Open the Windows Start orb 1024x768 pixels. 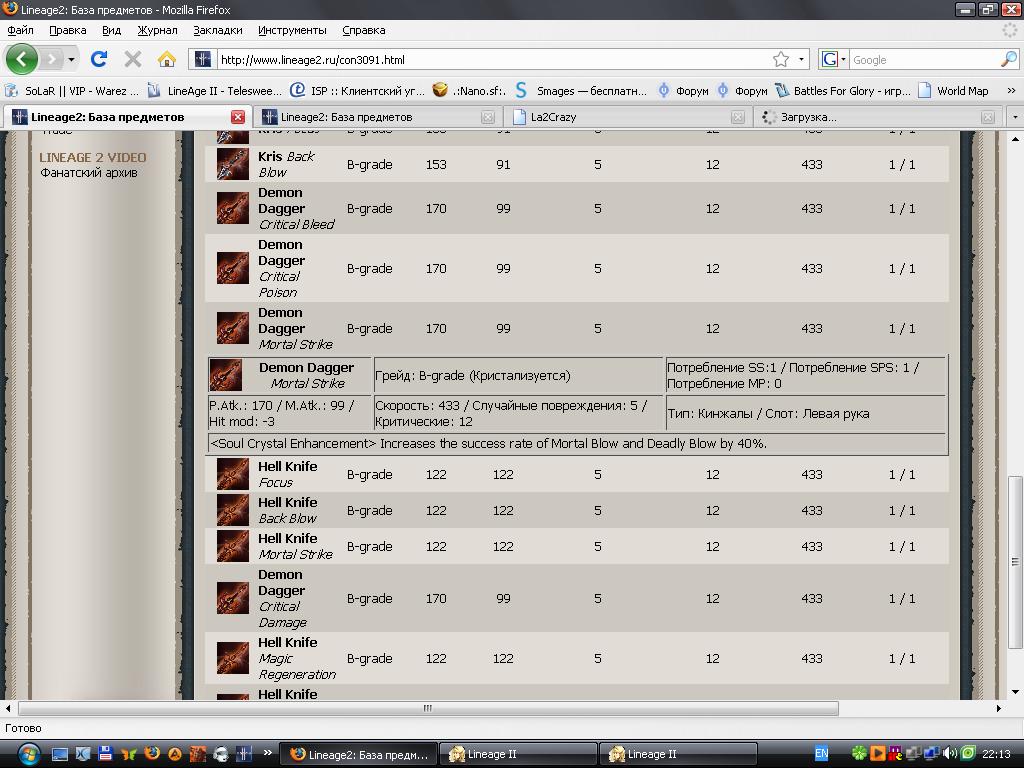(27, 753)
